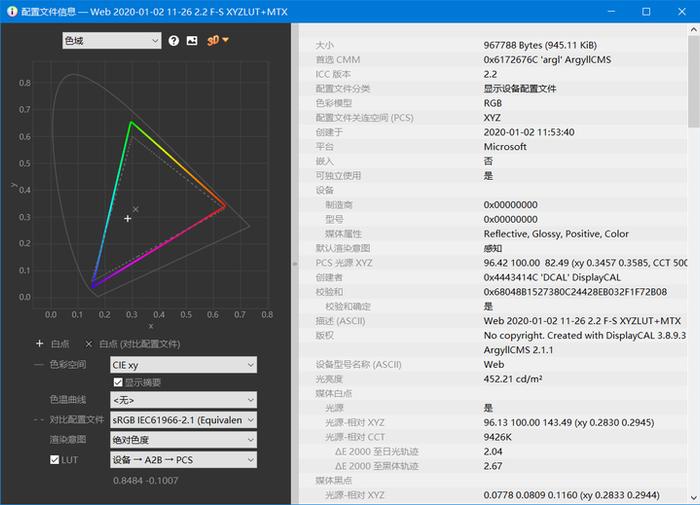Toggle the 显示摘要 checkbox
Viewport: 700px width, 505px height.
click(x=118, y=382)
